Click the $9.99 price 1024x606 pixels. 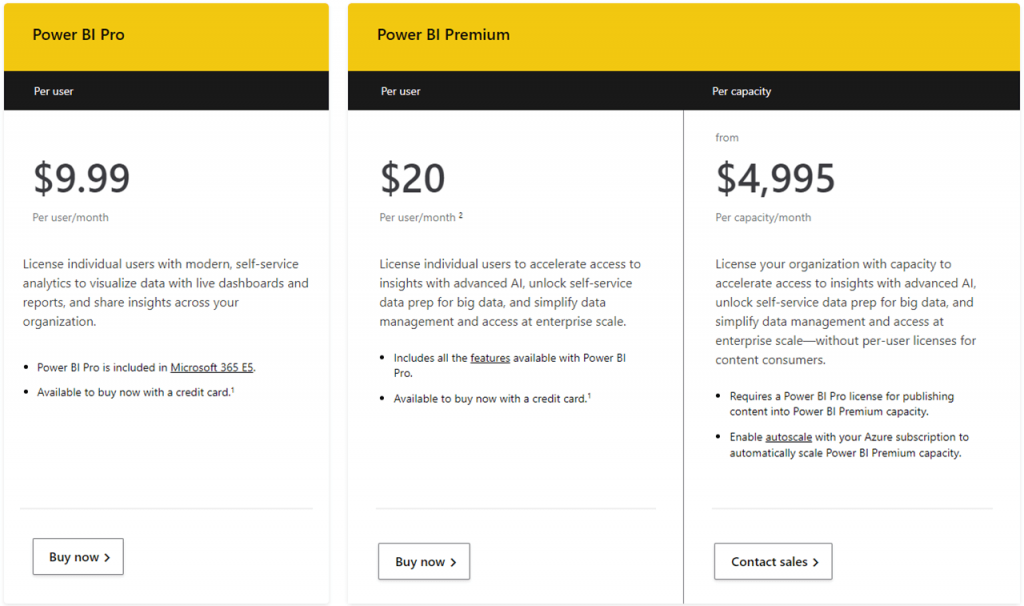click(82, 178)
